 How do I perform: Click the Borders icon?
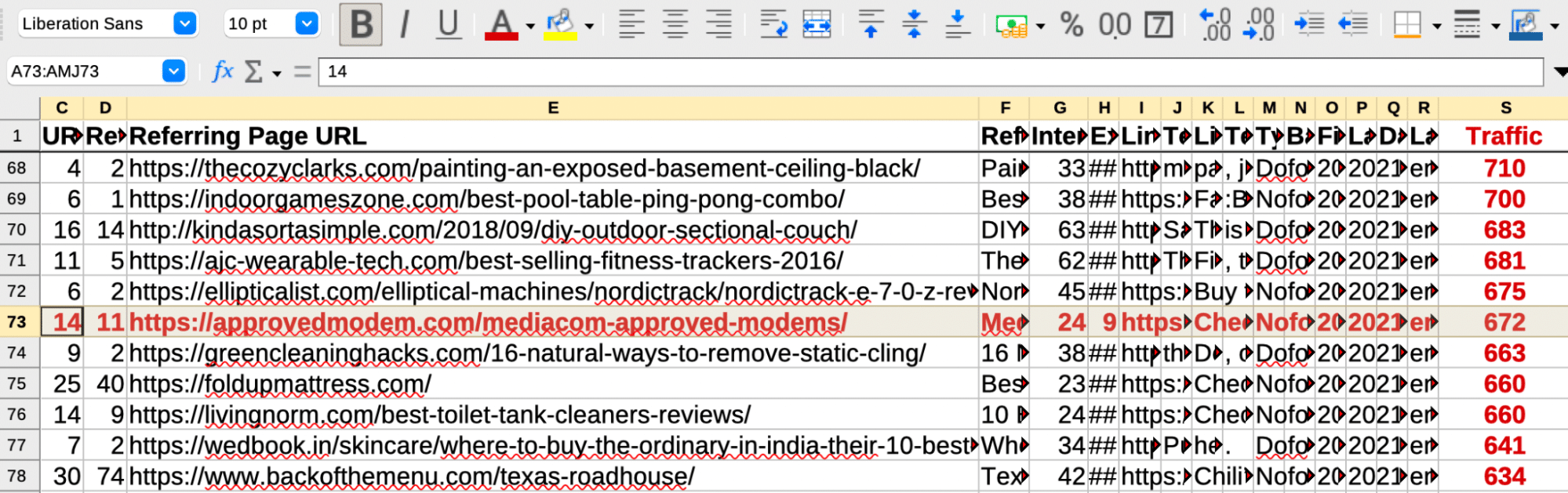1407,24
